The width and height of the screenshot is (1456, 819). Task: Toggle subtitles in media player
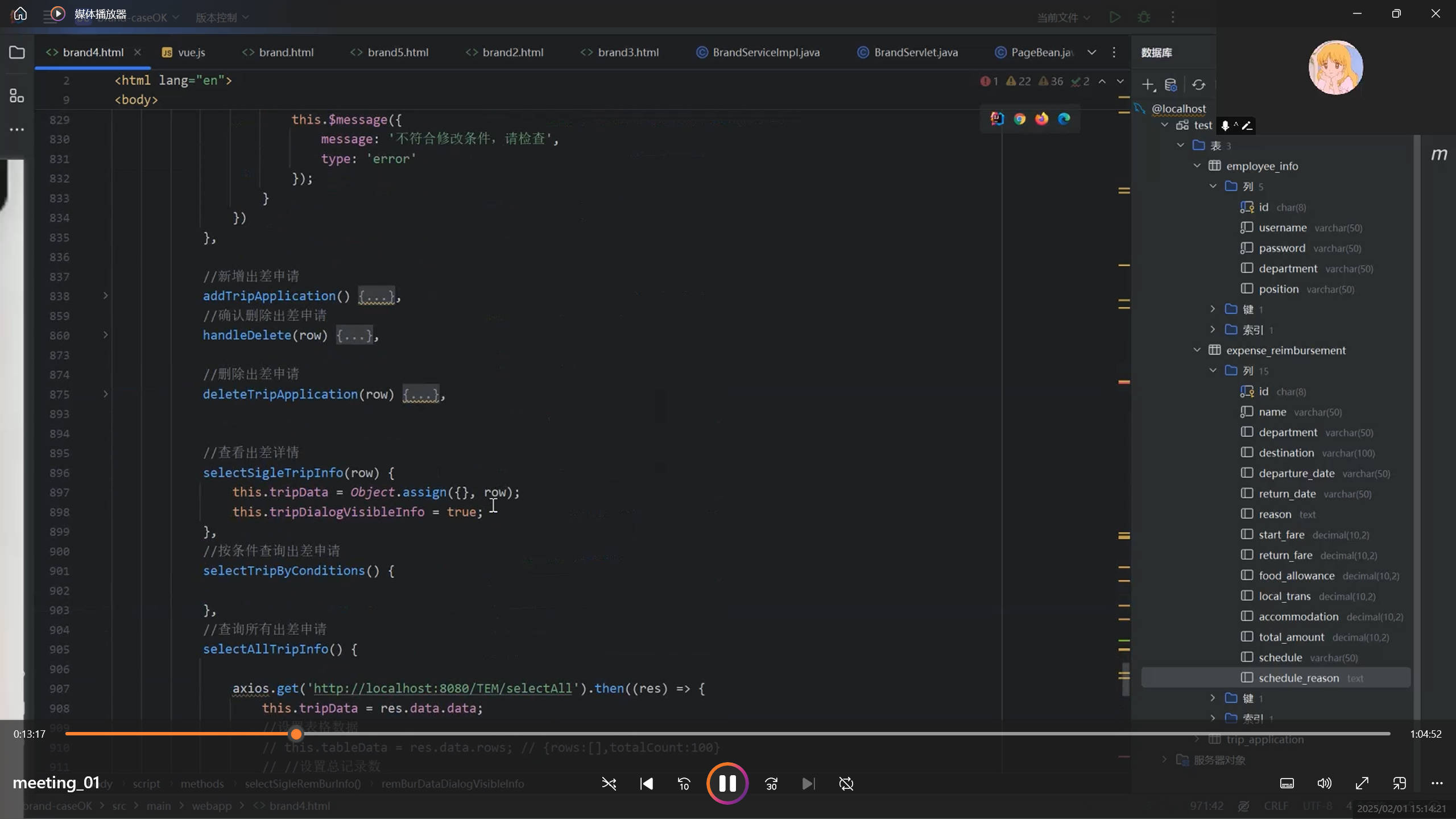click(x=1287, y=783)
